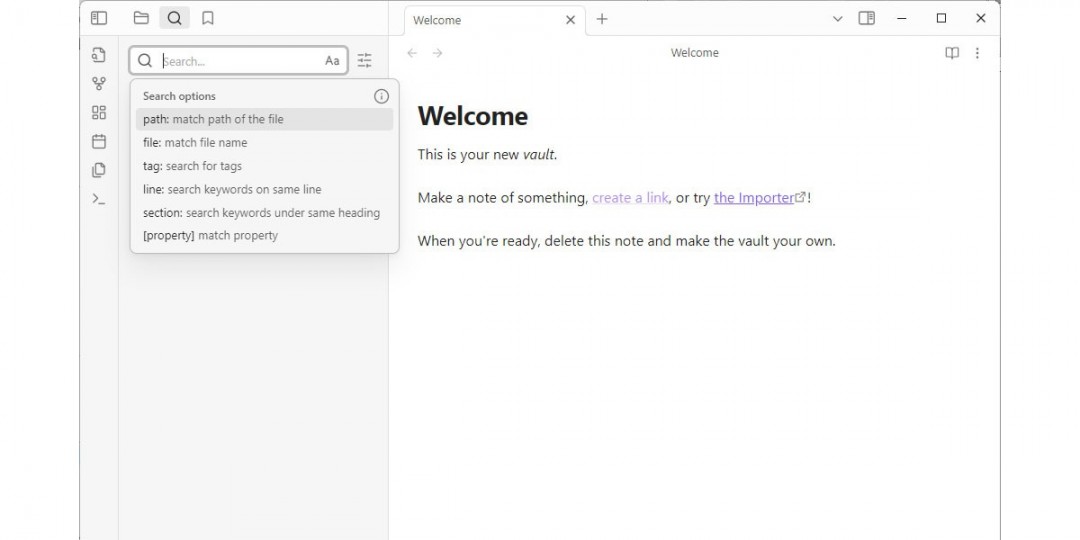
Task: Open the quick switcher from the ribbon
Action: (99, 55)
